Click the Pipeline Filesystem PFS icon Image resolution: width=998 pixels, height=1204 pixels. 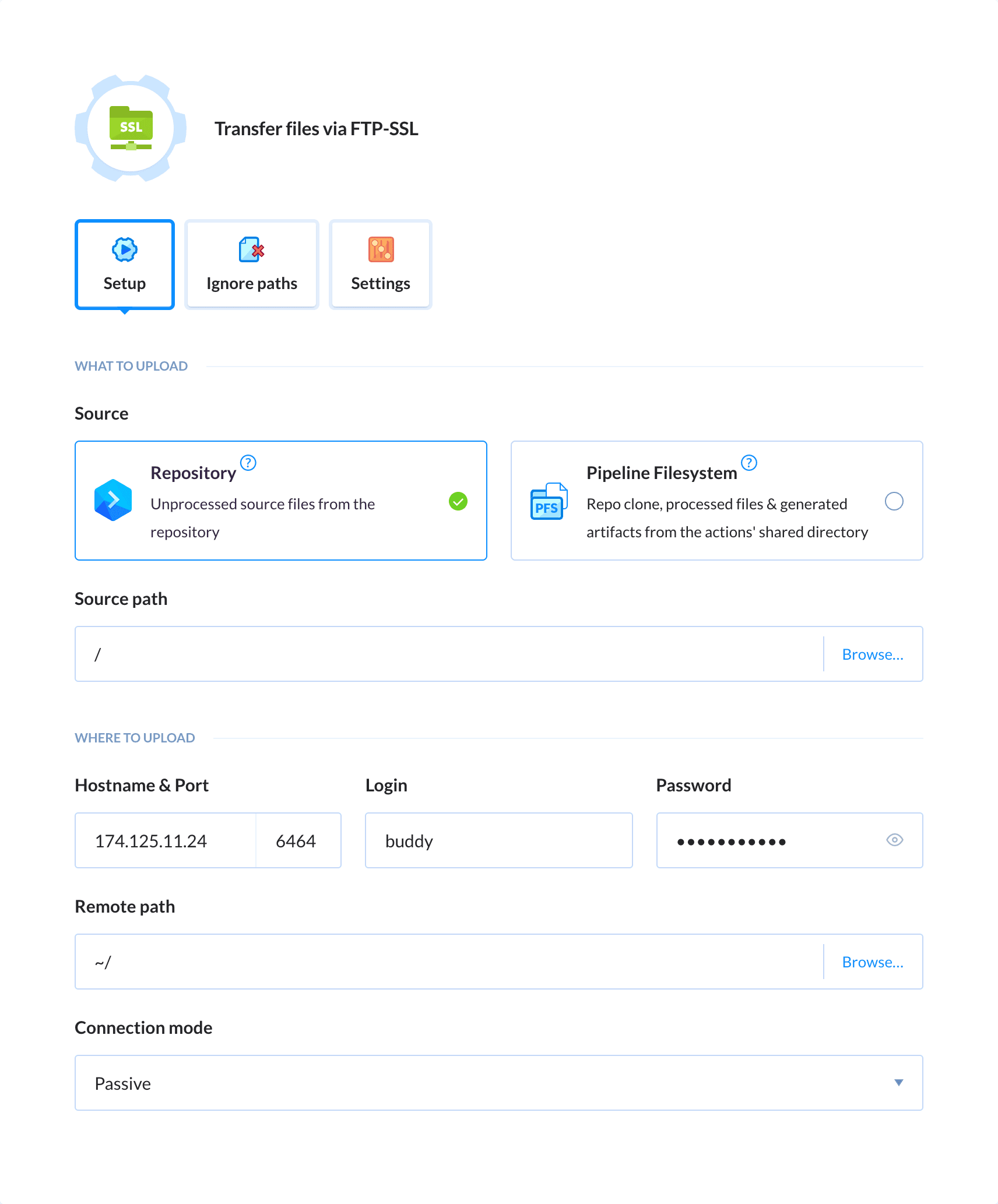547,500
